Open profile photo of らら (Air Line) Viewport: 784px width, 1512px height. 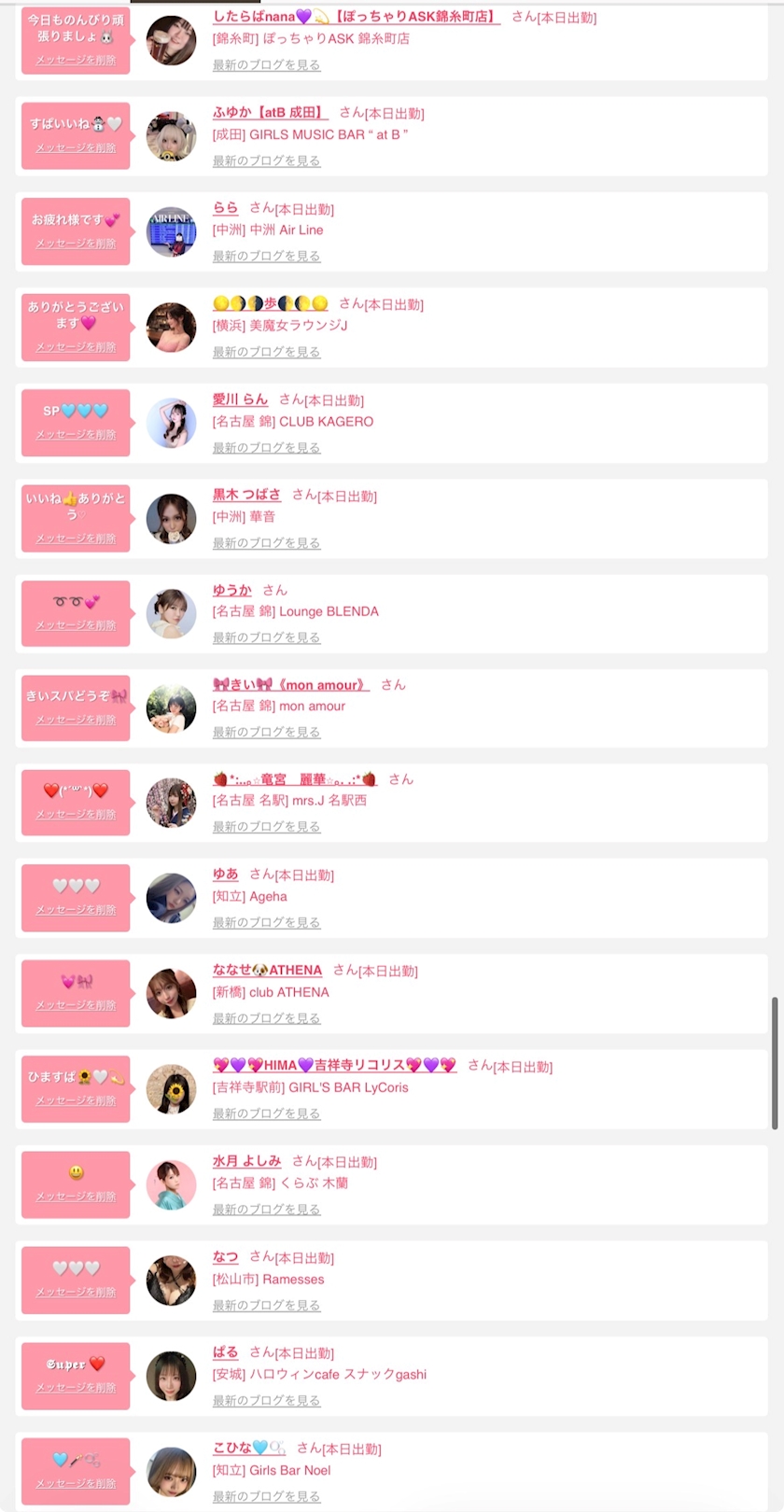click(x=172, y=231)
